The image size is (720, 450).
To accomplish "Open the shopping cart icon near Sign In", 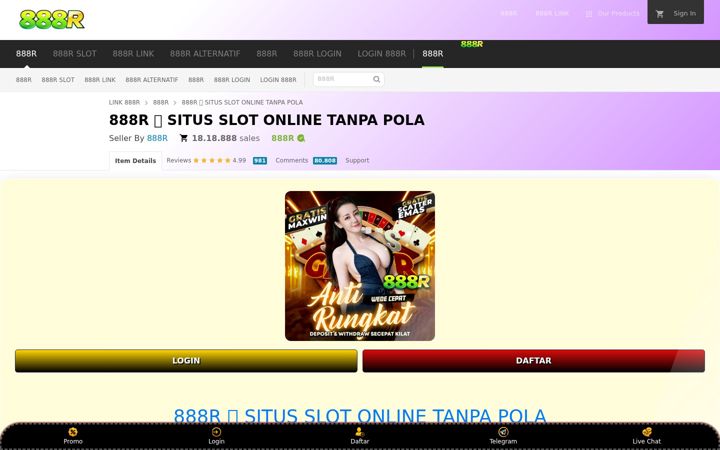I will pos(660,14).
